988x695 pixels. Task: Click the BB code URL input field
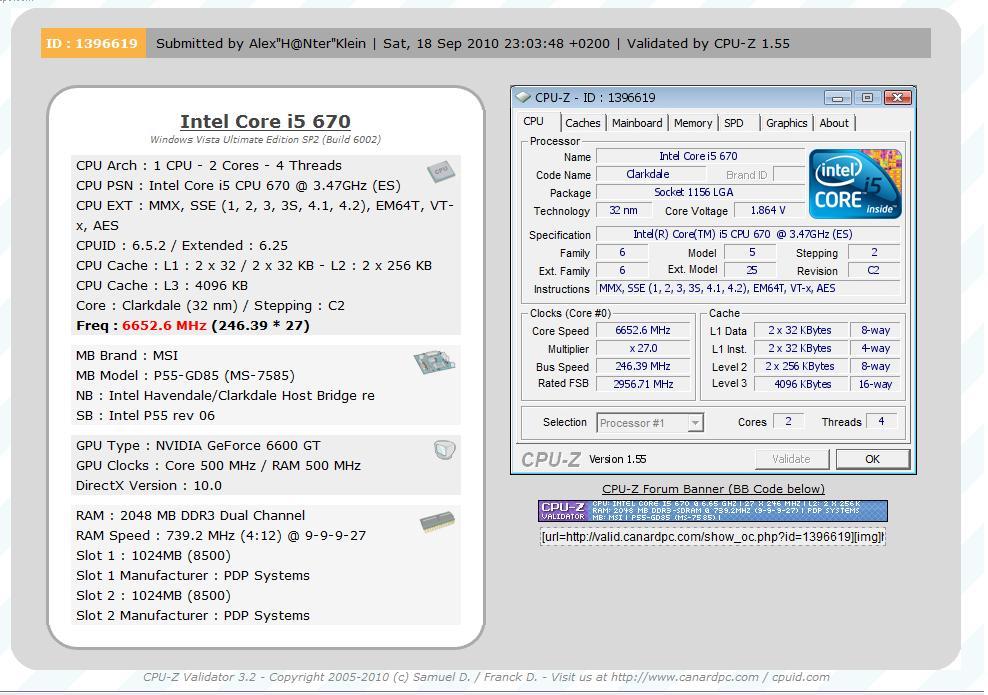[x=713, y=537]
